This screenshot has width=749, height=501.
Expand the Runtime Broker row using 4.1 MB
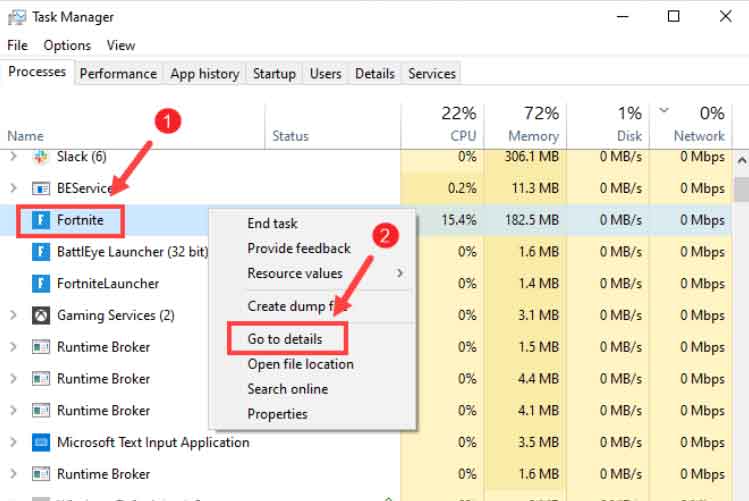[x=13, y=411]
